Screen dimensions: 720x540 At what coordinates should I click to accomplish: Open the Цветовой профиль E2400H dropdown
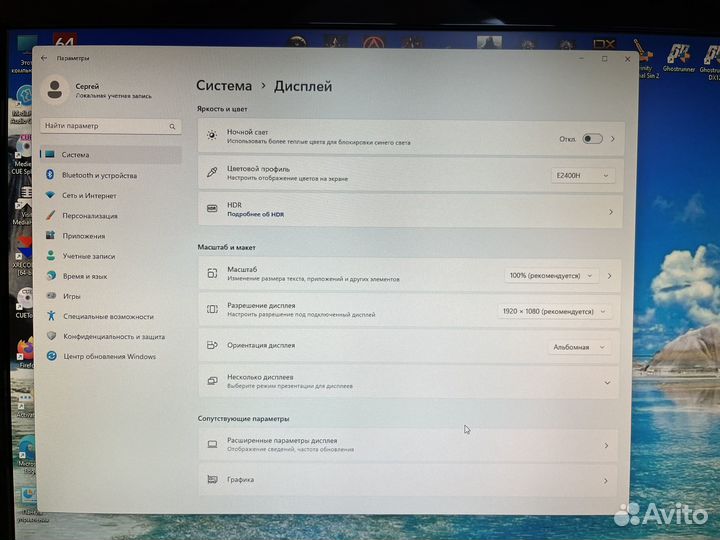tap(582, 175)
